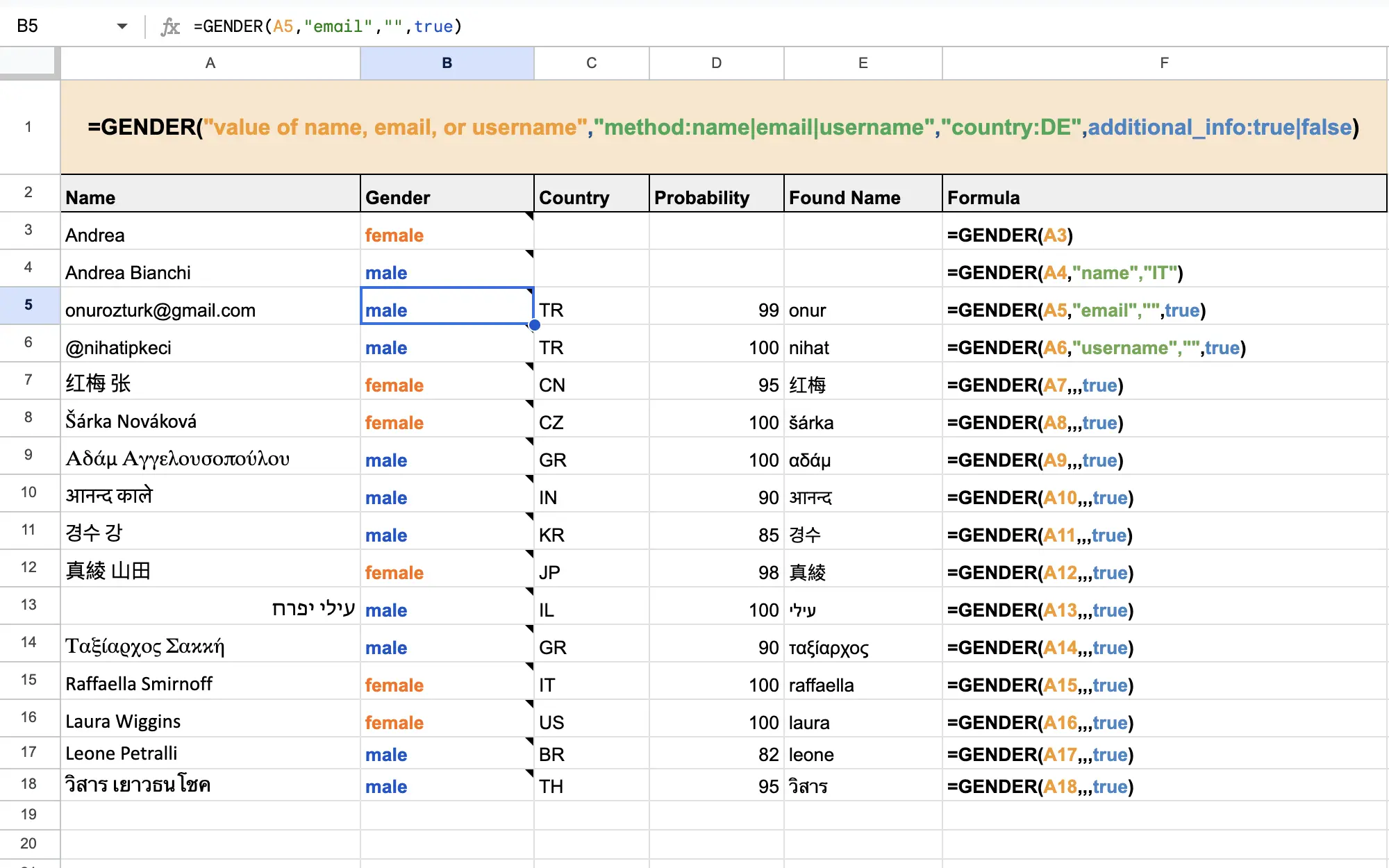Click formula cell =GENDER(A3)
The width and height of the screenshot is (1389, 868).
(x=1165, y=231)
